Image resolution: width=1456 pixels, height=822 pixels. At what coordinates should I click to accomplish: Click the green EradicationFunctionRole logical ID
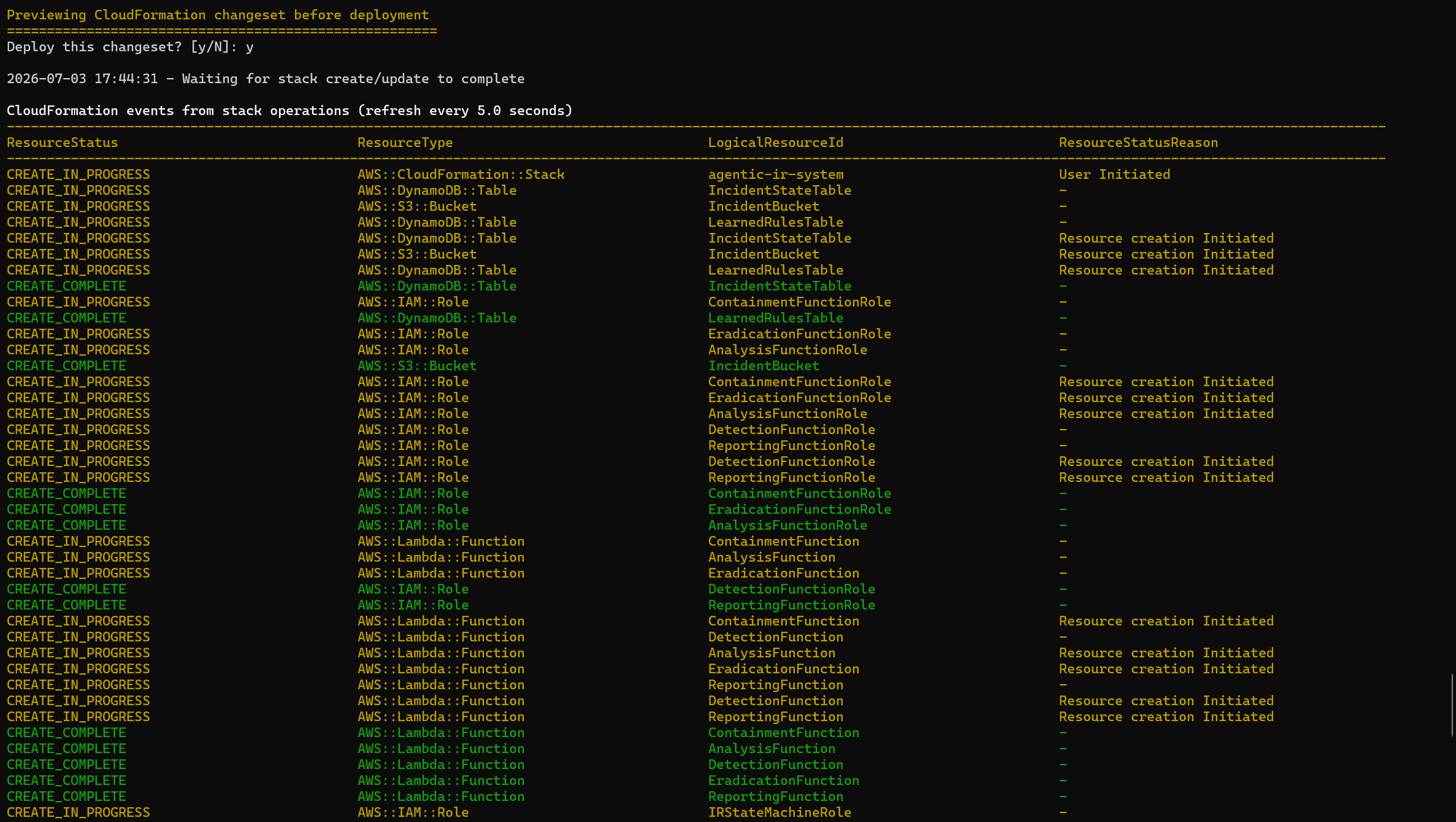800,509
